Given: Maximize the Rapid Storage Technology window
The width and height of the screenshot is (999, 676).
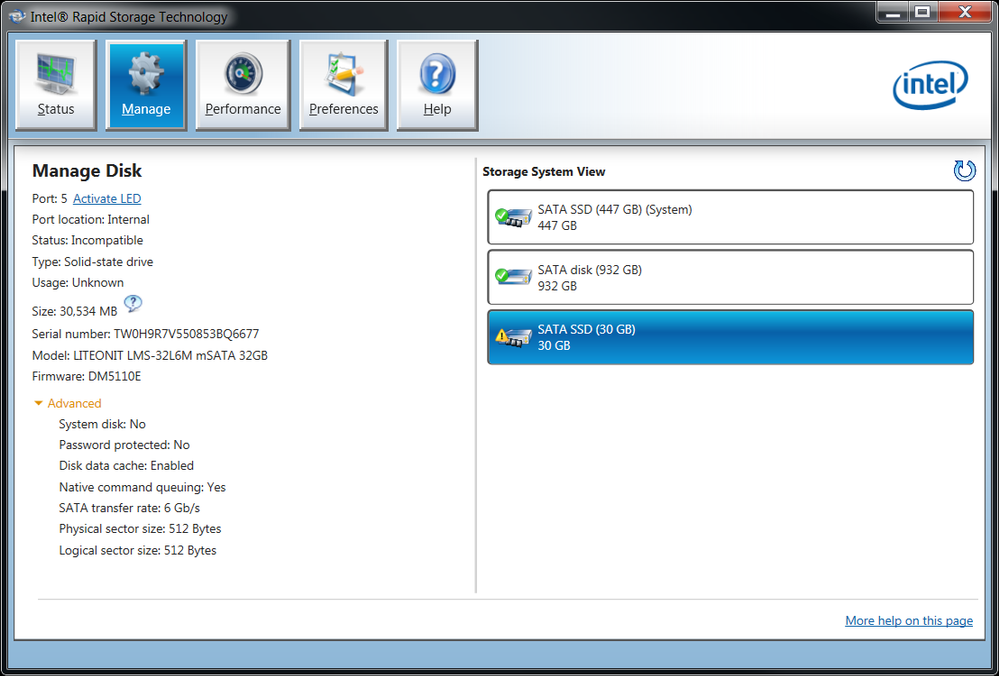Looking at the screenshot, I should pyautogui.click(x=921, y=13).
